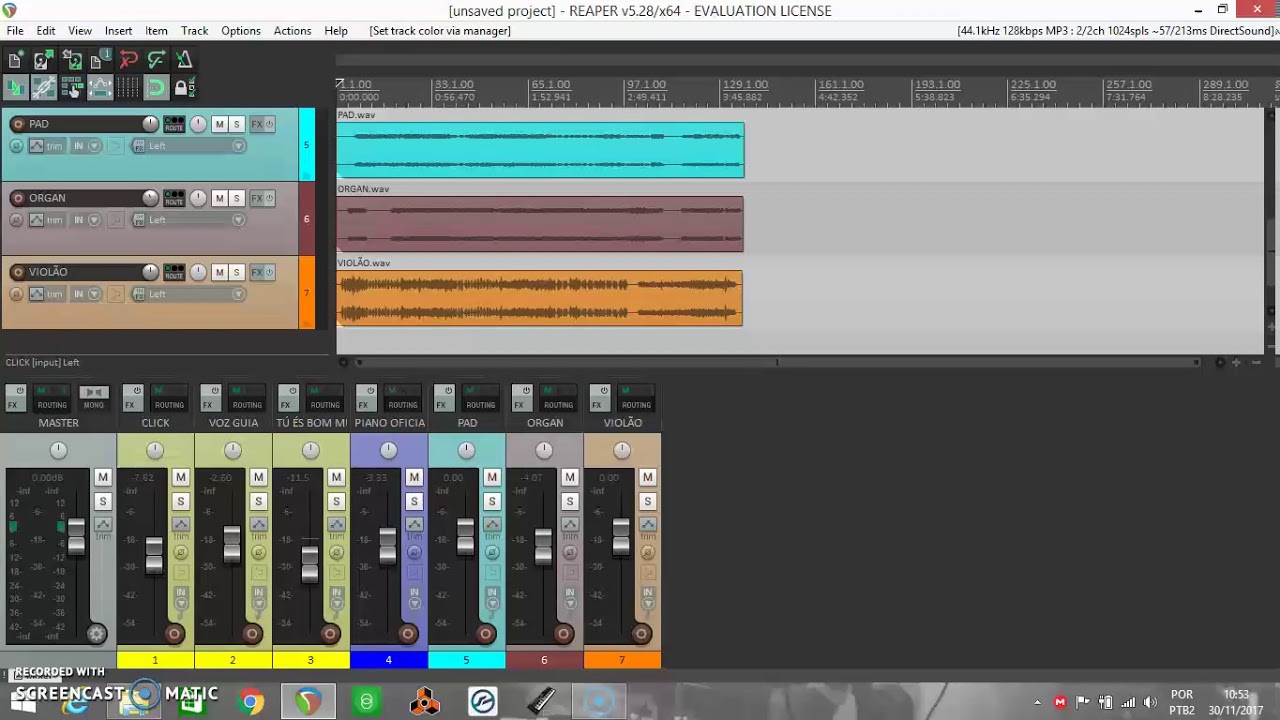Open the Actions menu
The image size is (1280, 720).
pyautogui.click(x=292, y=31)
